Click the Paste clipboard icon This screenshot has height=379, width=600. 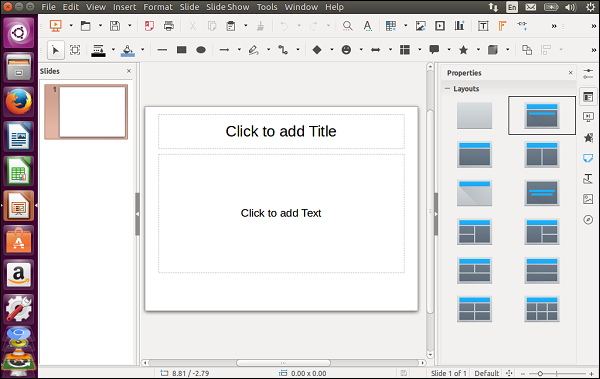pos(231,26)
